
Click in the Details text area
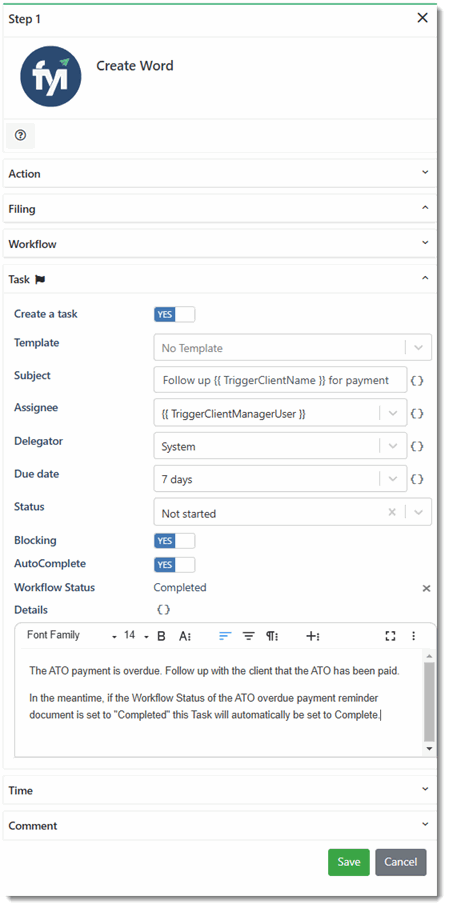(219, 702)
